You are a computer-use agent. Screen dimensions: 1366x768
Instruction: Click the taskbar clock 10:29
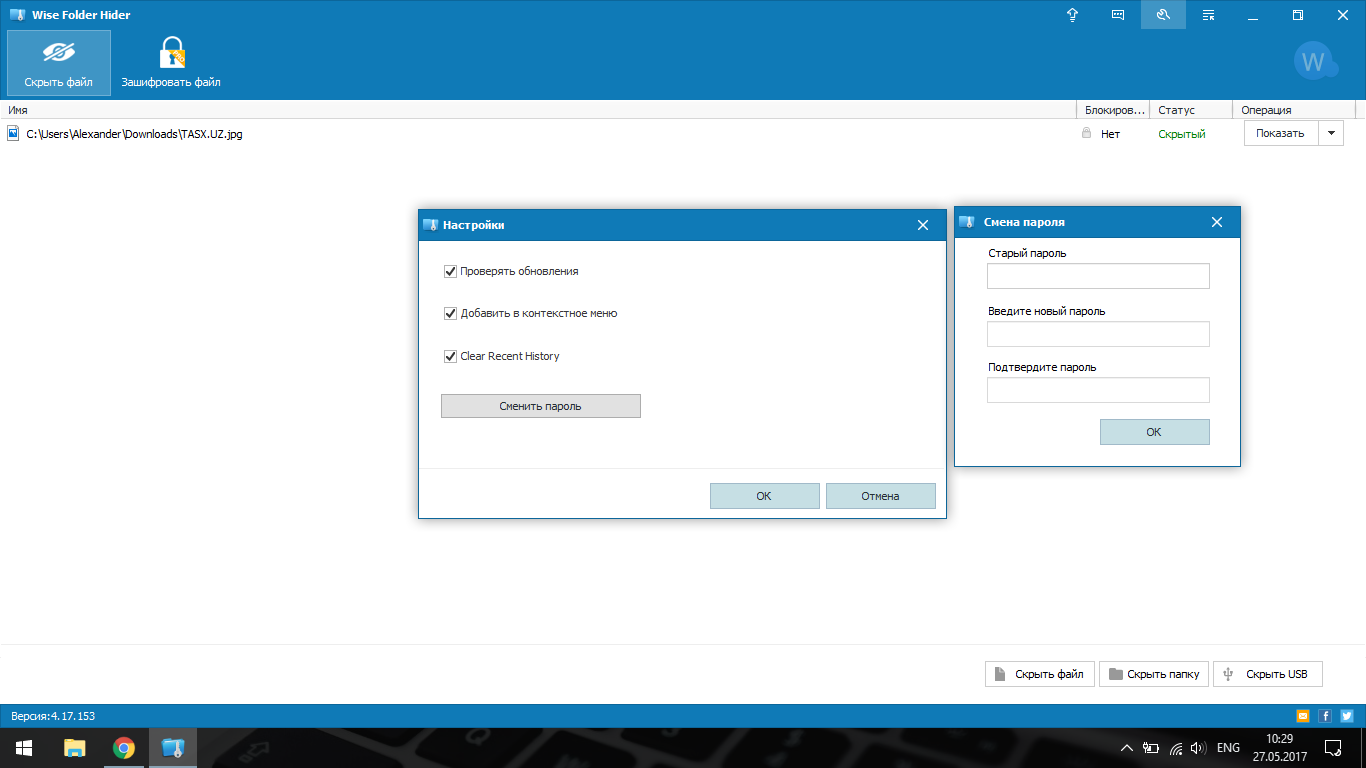[x=1280, y=738]
